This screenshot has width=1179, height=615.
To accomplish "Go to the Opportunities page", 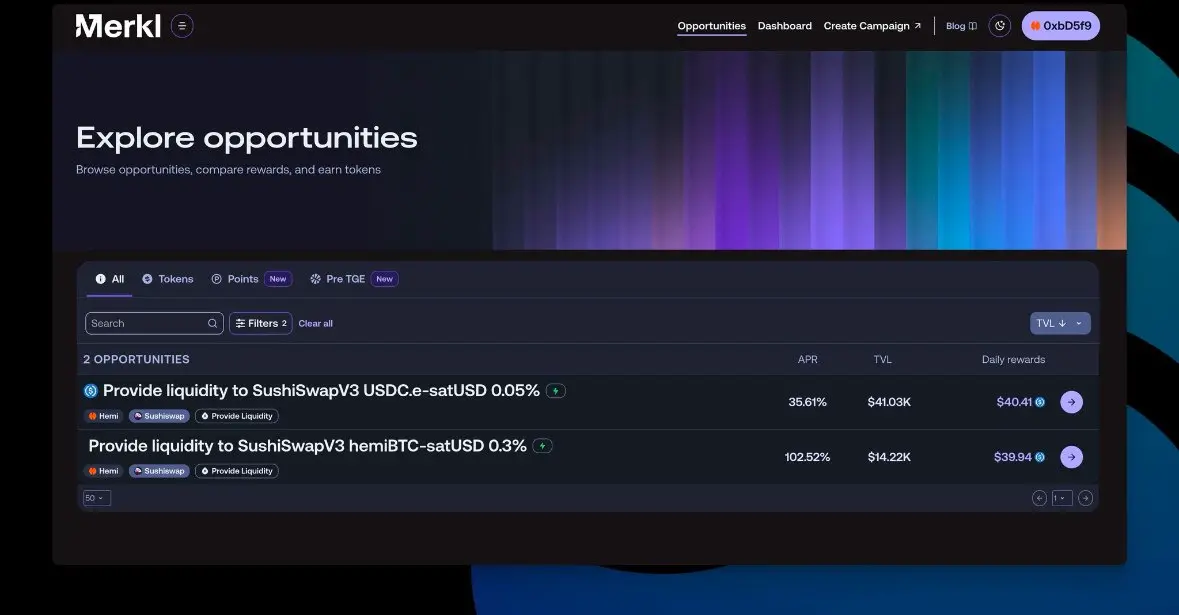I will [711, 26].
